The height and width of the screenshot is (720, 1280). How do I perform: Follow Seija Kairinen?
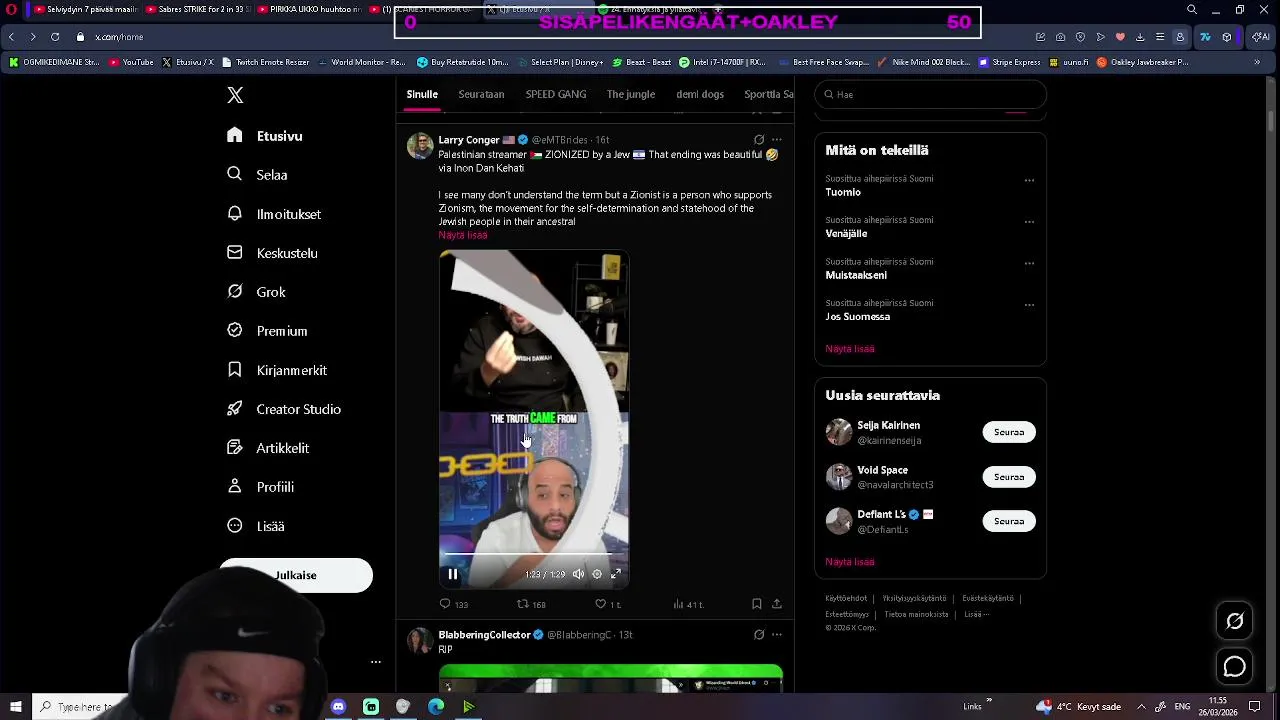(1009, 432)
